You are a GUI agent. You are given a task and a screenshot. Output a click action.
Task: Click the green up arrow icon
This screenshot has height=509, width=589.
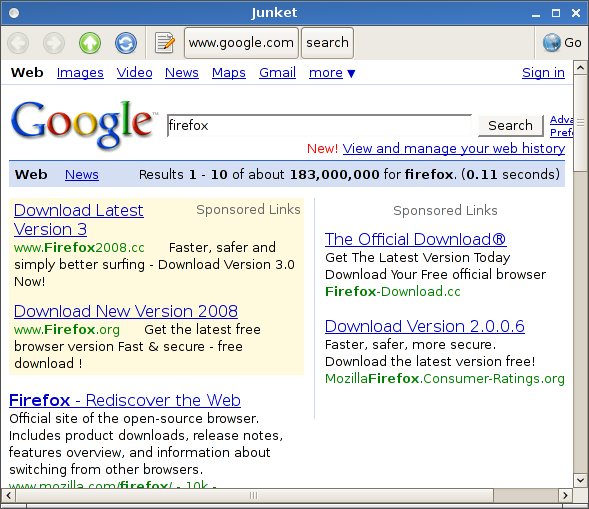pos(90,43)
